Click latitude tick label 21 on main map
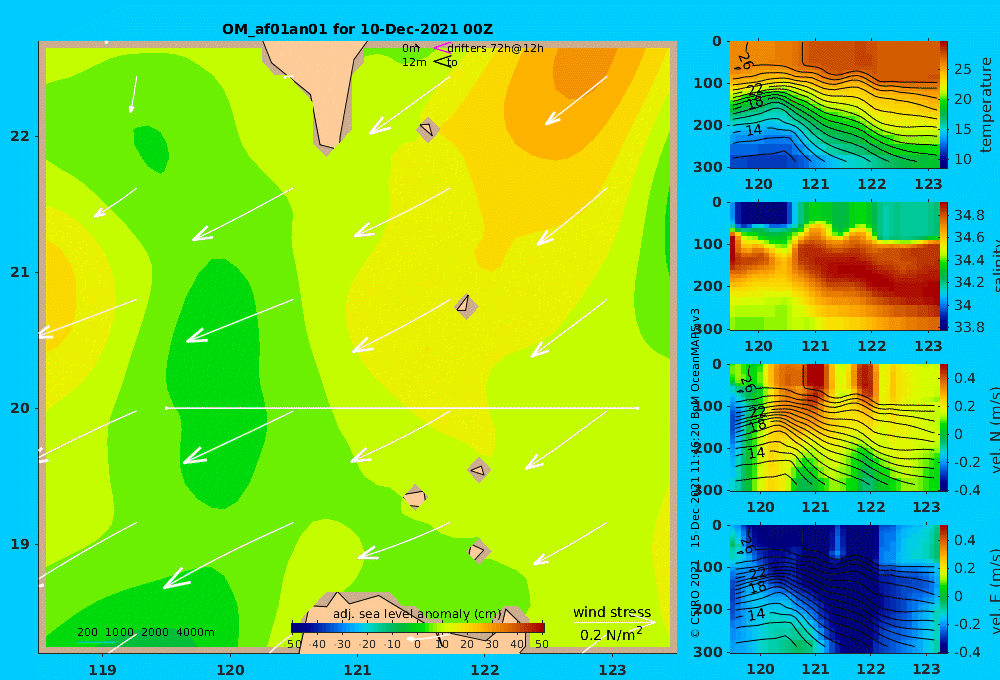Image resolution: width=1000 pixels, height=680 pixels. point(20,272)
